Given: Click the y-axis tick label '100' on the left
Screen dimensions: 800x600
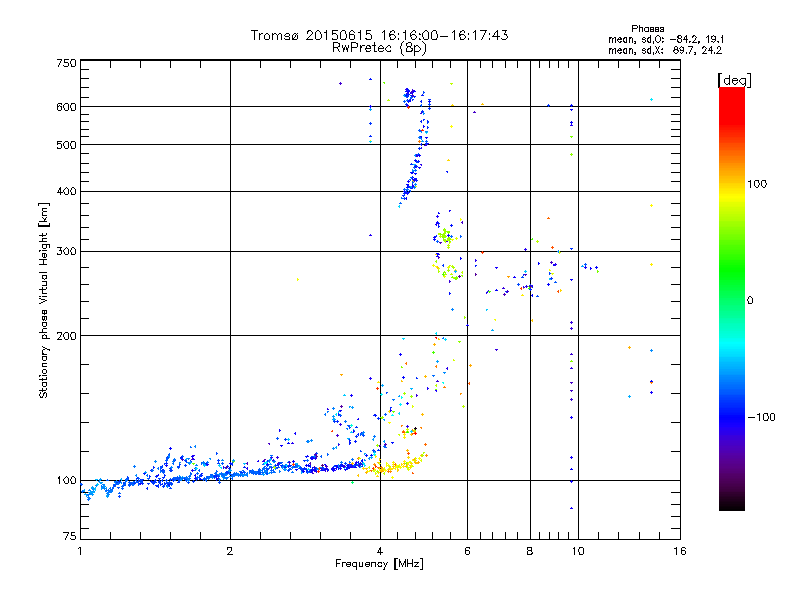Looking at the screenshot, I should 66,481.
